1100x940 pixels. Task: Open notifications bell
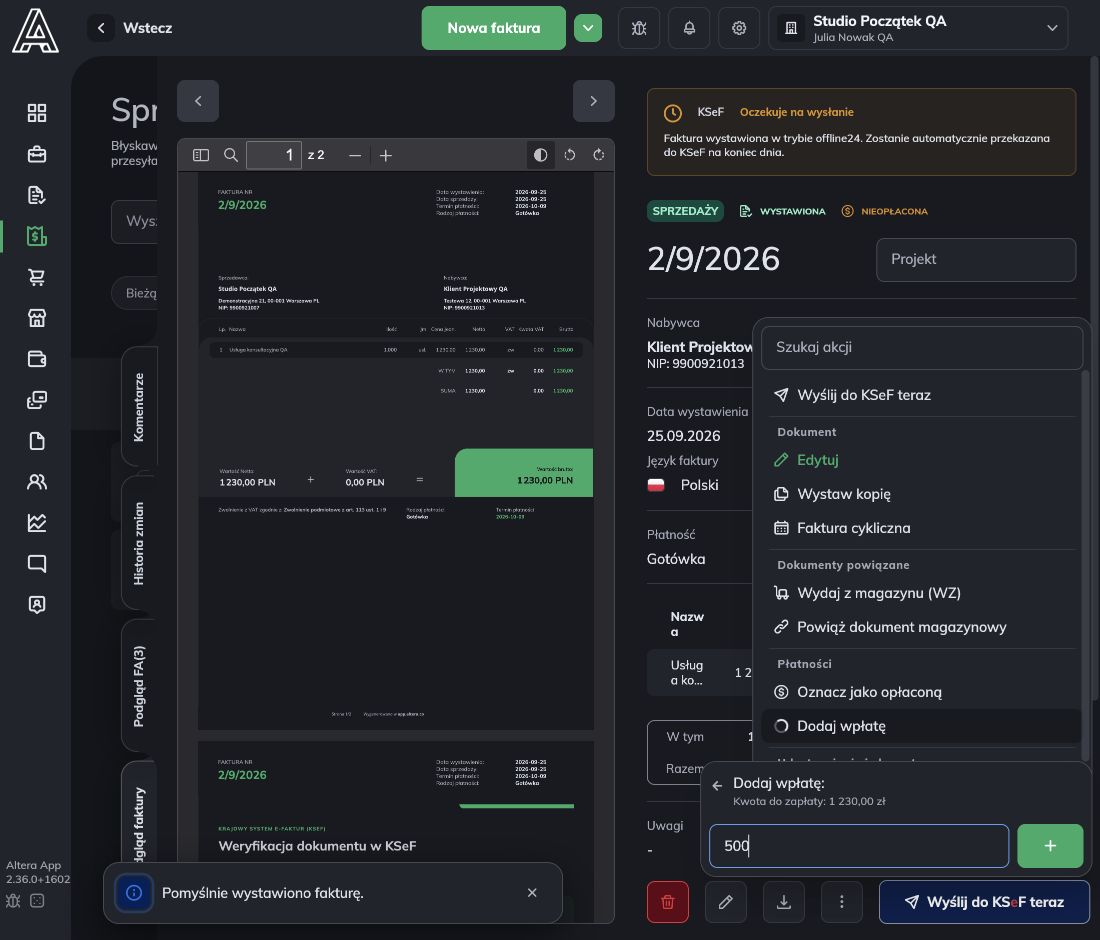click(690, 28)
